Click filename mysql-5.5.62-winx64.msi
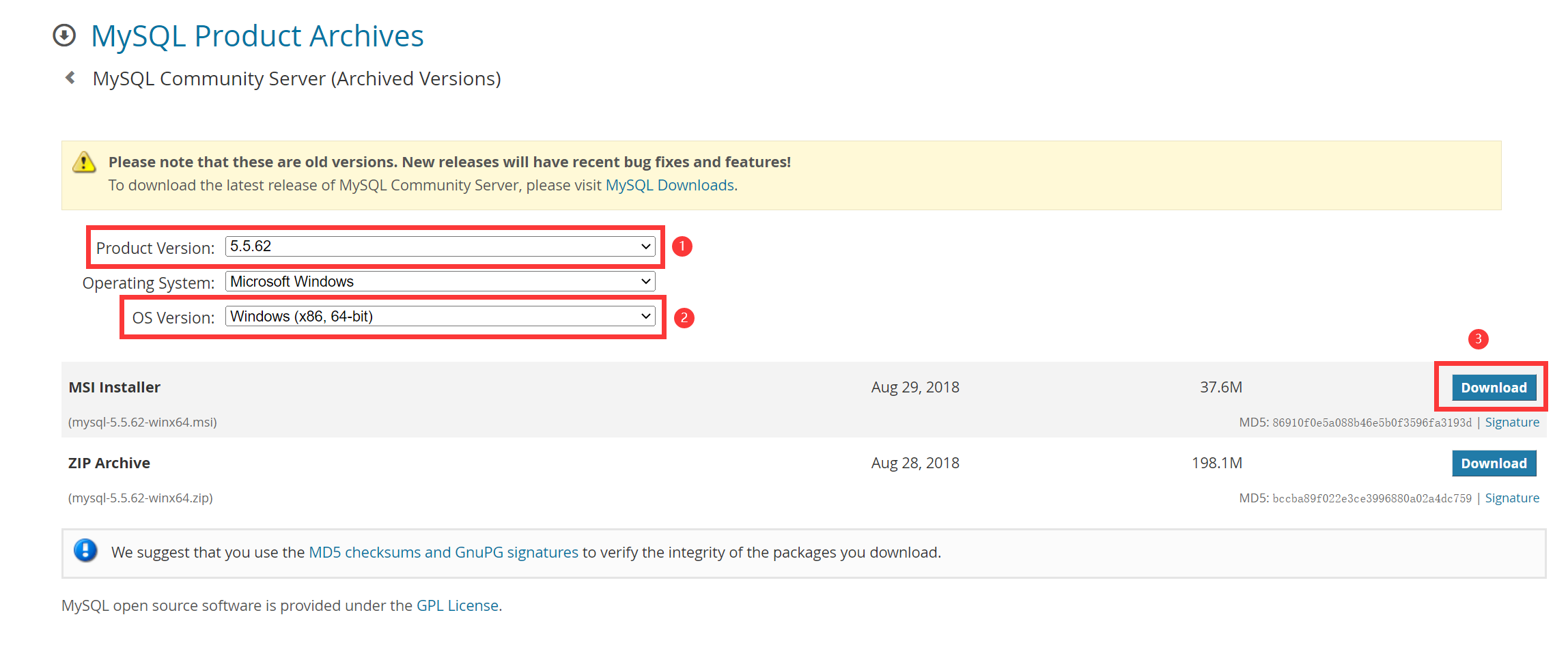The height and width of the screenshot is (645, 1568). pos(142,422)
